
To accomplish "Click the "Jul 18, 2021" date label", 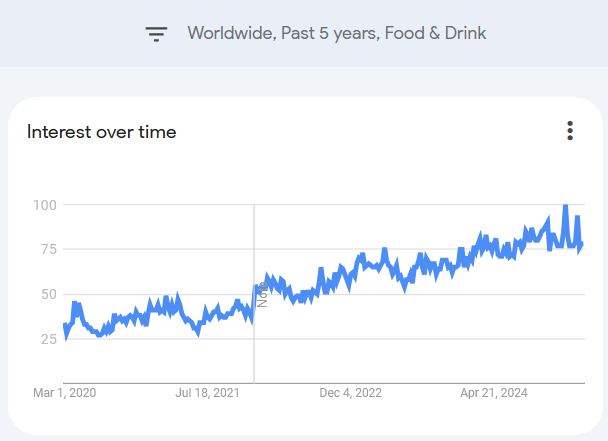I will (208, 394).
